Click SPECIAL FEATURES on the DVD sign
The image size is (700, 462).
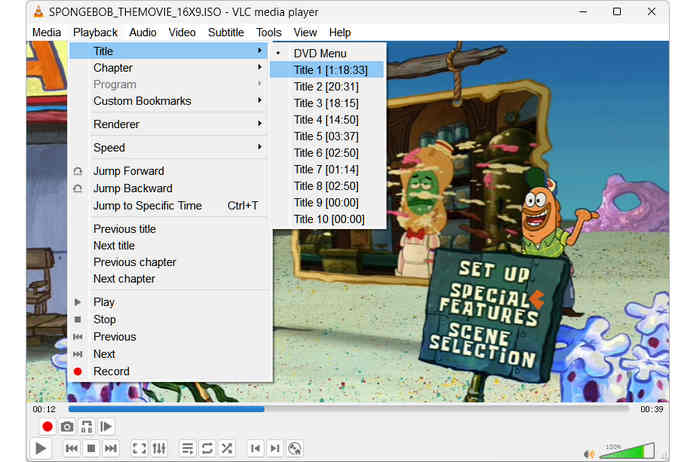(x=489, y=304)
